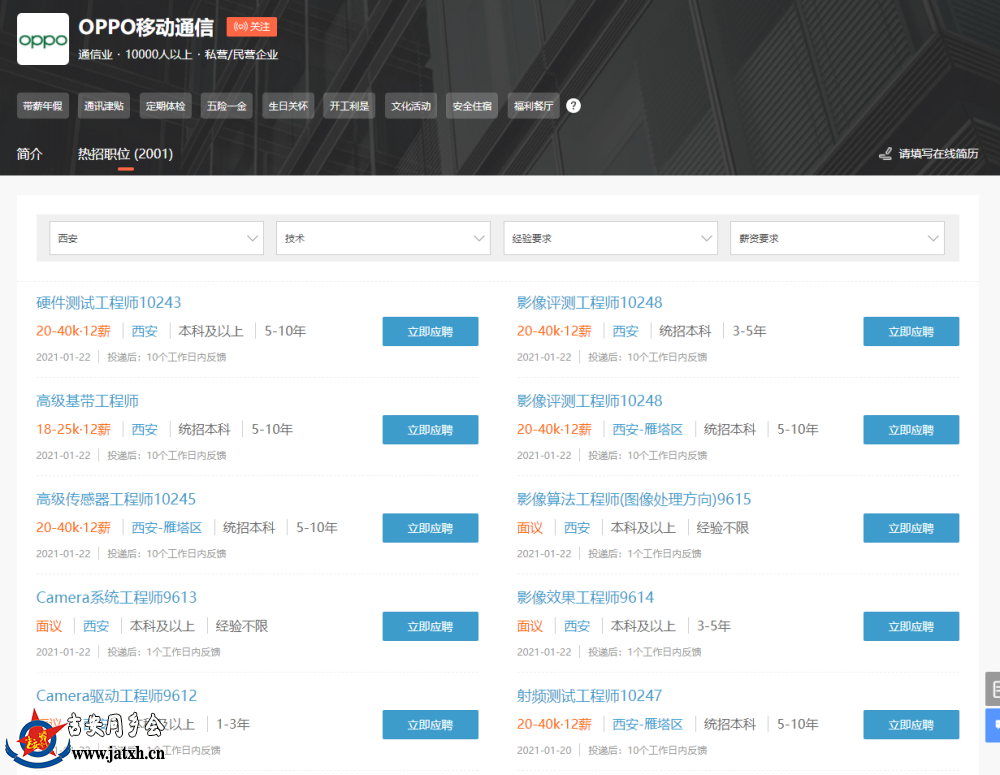
Task: Expand the 薪资要求 dropdown
Action: 837,238
